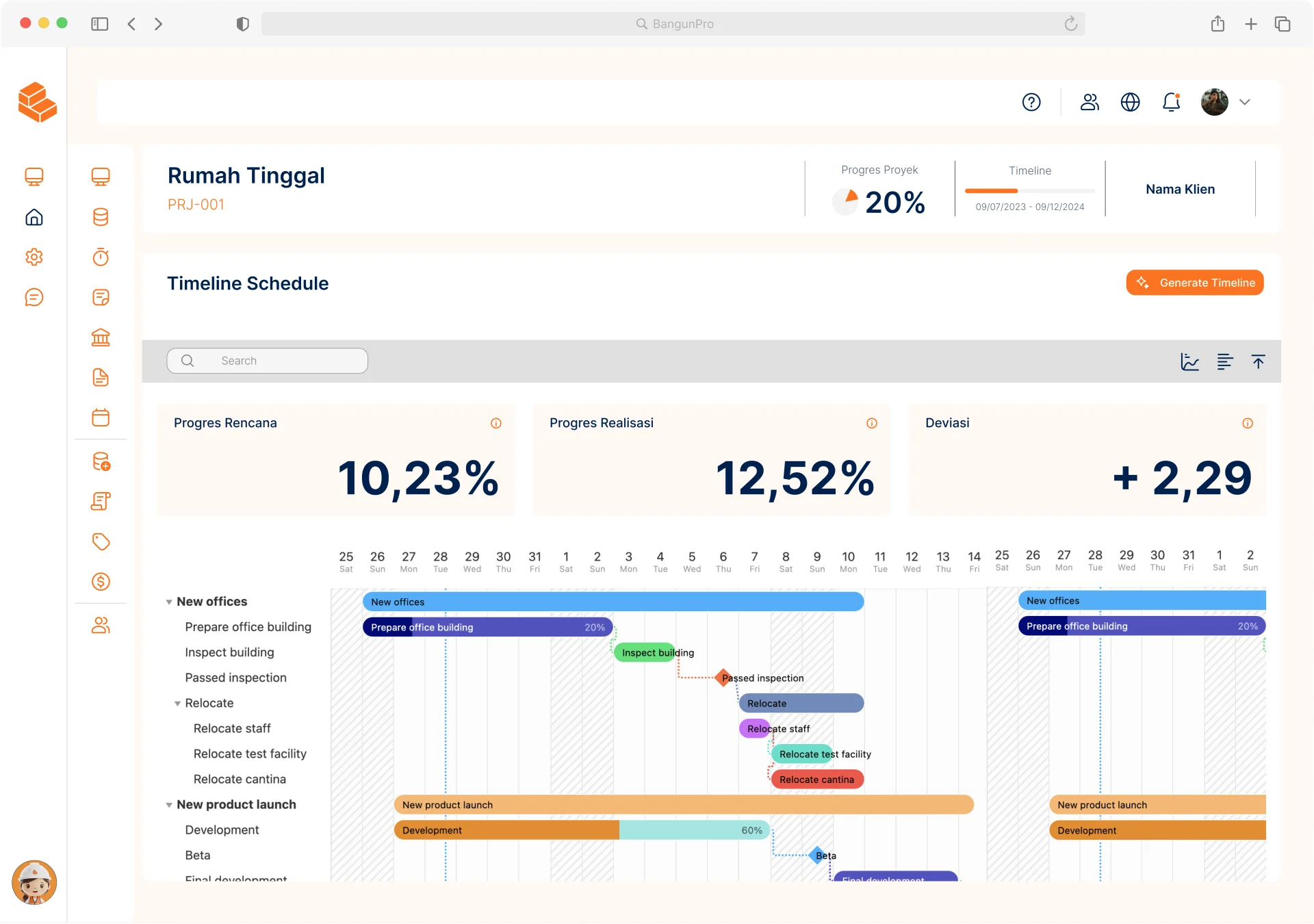Image resolution: width=1314 pixels, height=924 pixels.
Task: Click the globe language icon
Action: click(x=1130, y=102)
